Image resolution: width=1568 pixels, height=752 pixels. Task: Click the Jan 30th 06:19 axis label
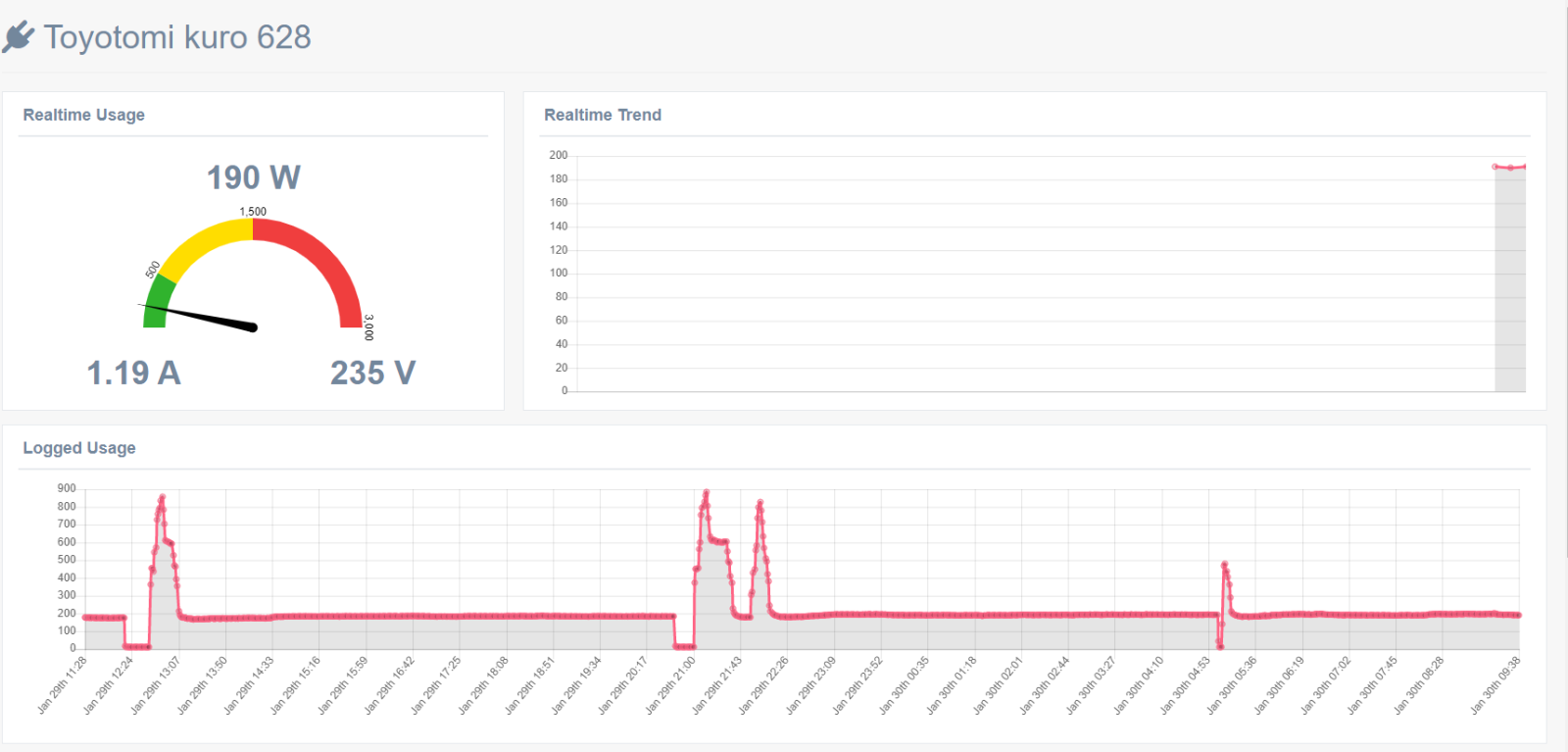click(1280, 685)
